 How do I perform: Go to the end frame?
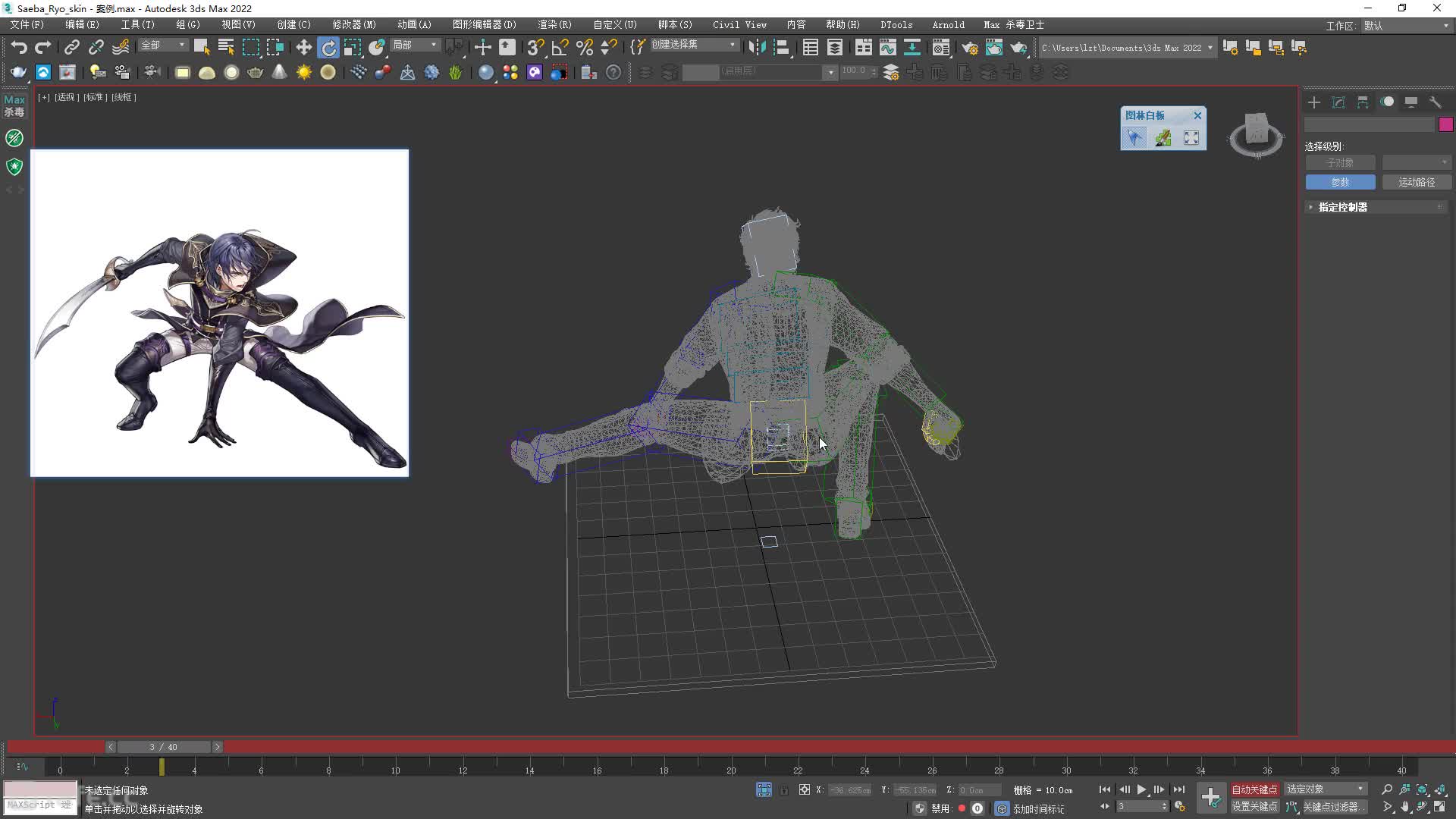click(x=1178, y=789)
